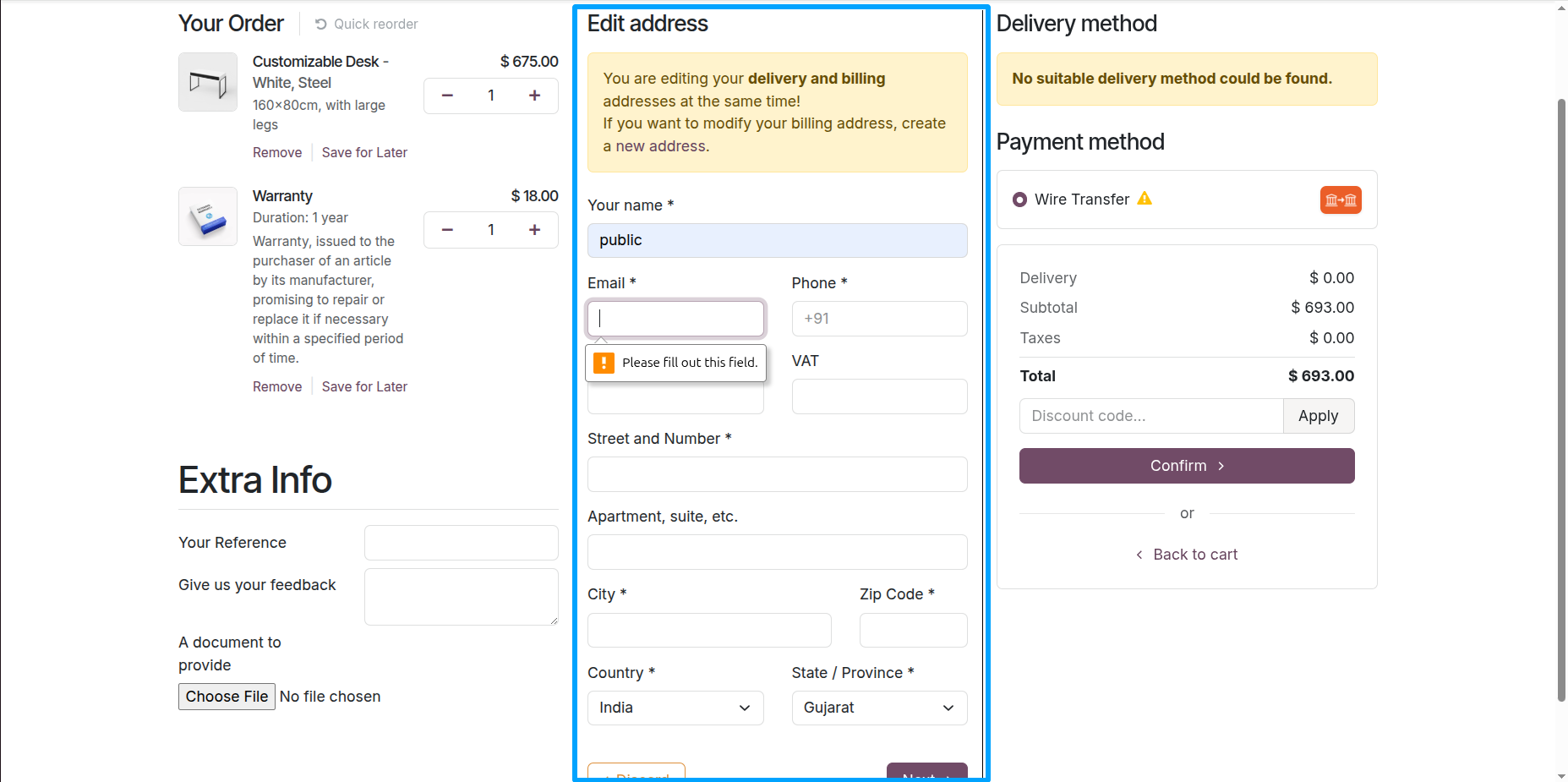The width and height of the screenshot is (1568, 782).
Task: Expand the State / Province dropdown Gujarat
Action: pos(879,708)
